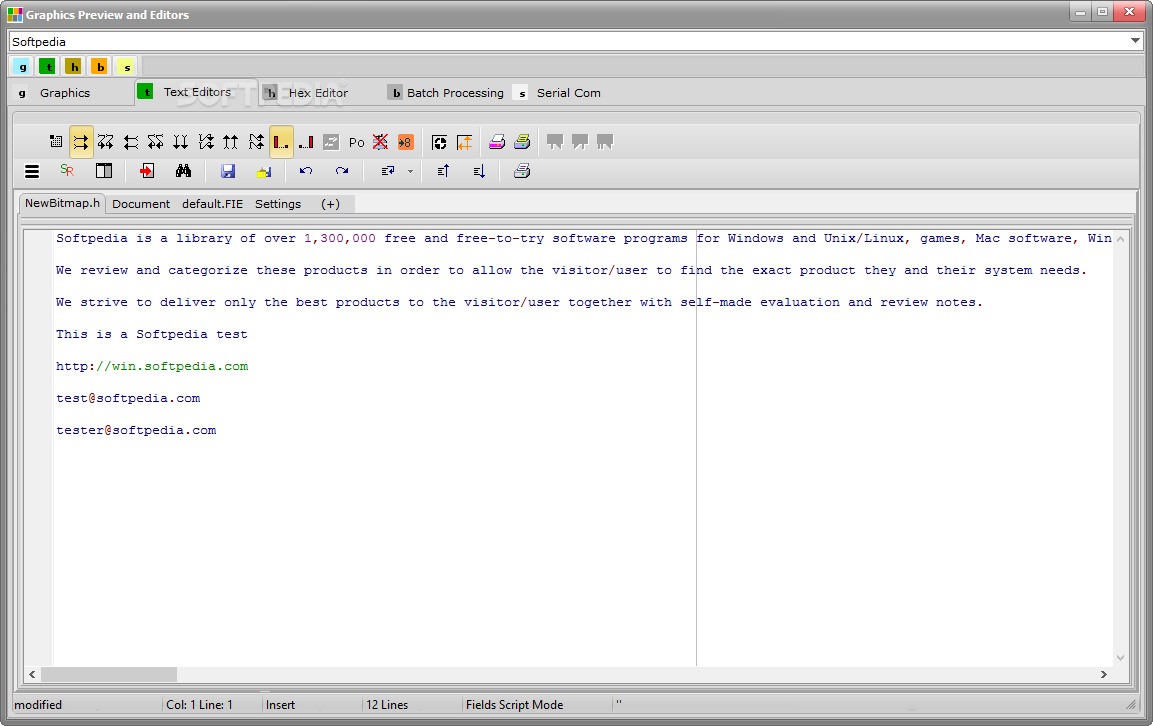The height and width of the screenshot is (726, 1153).
Task: Click the yellow save-as floppy icon
Action: point(264,172)
